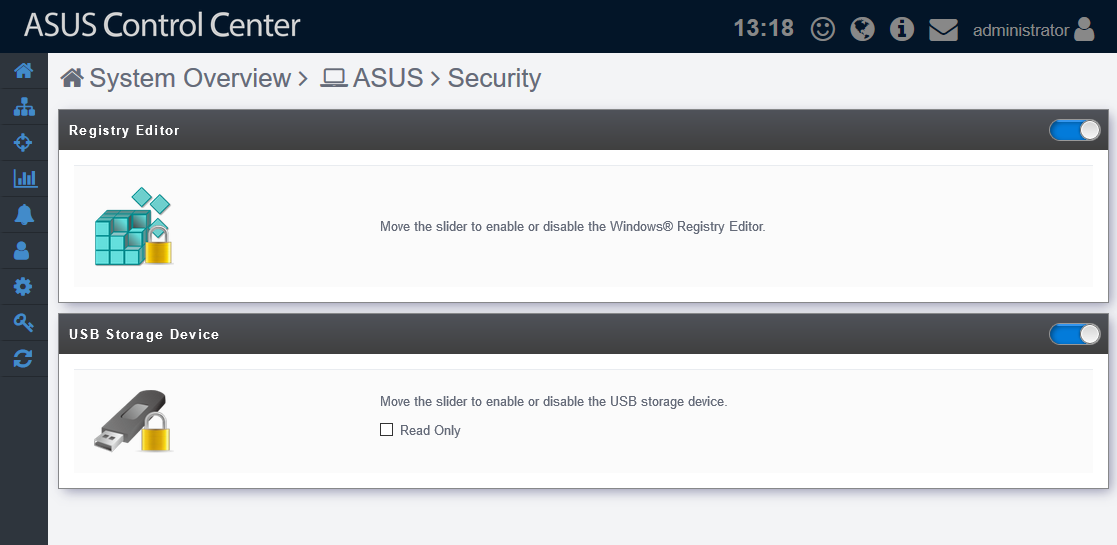
Task: Open the bell notifications sidebar icon
Action: [x=23, y=214]
